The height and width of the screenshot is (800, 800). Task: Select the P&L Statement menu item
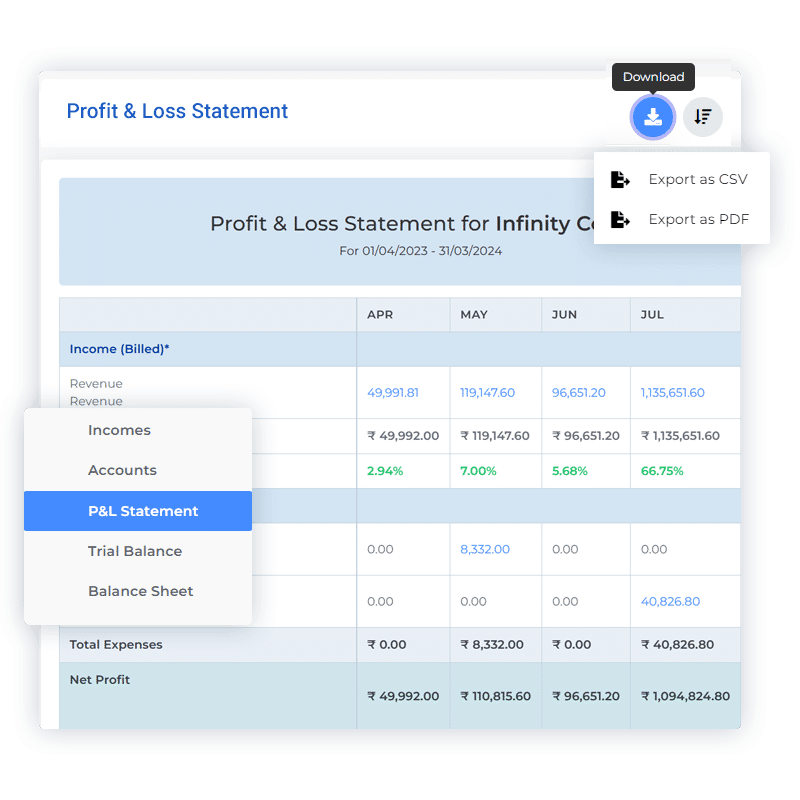[143, 511]
